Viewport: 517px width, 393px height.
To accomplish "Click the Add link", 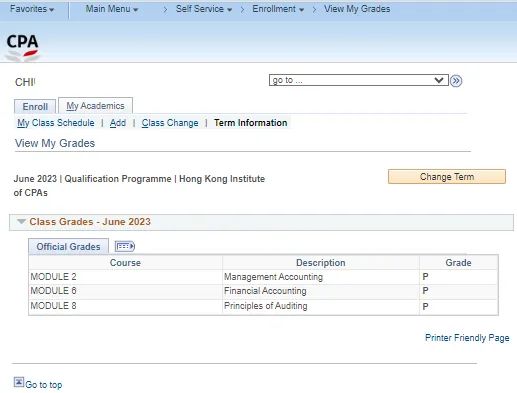I will [118, 123].
